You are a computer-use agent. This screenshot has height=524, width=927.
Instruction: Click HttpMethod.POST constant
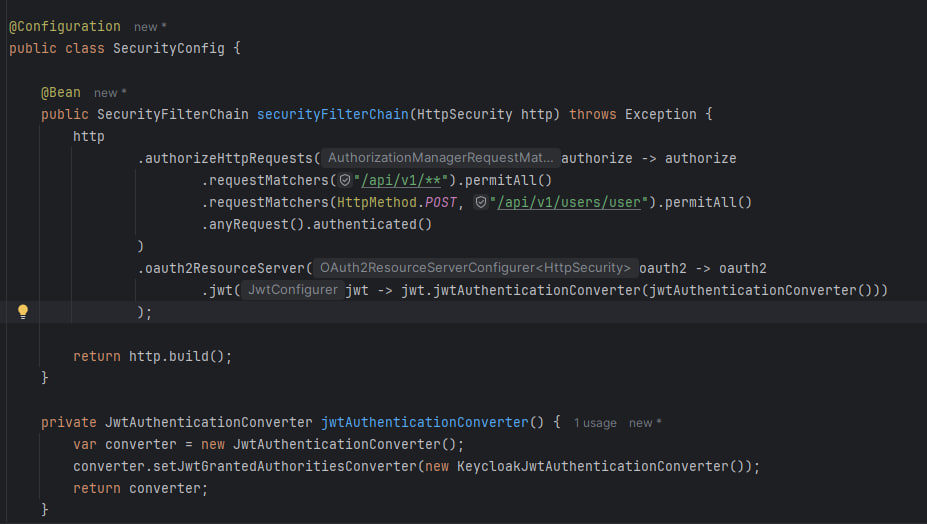397,202
